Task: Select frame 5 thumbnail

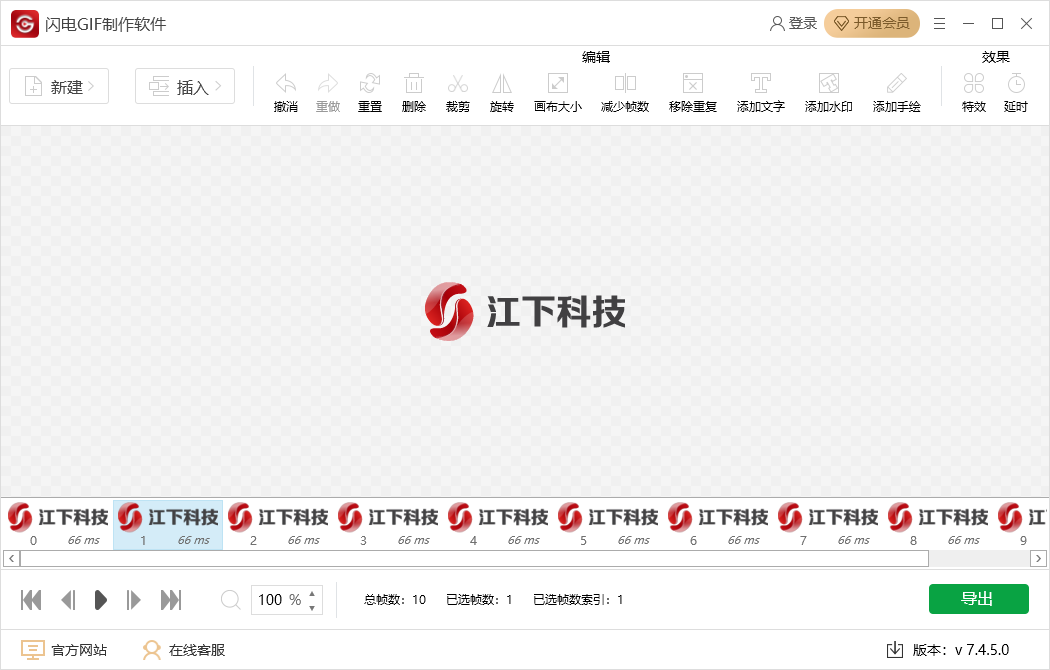Action: pyautogui.click(x=608, y=525)
